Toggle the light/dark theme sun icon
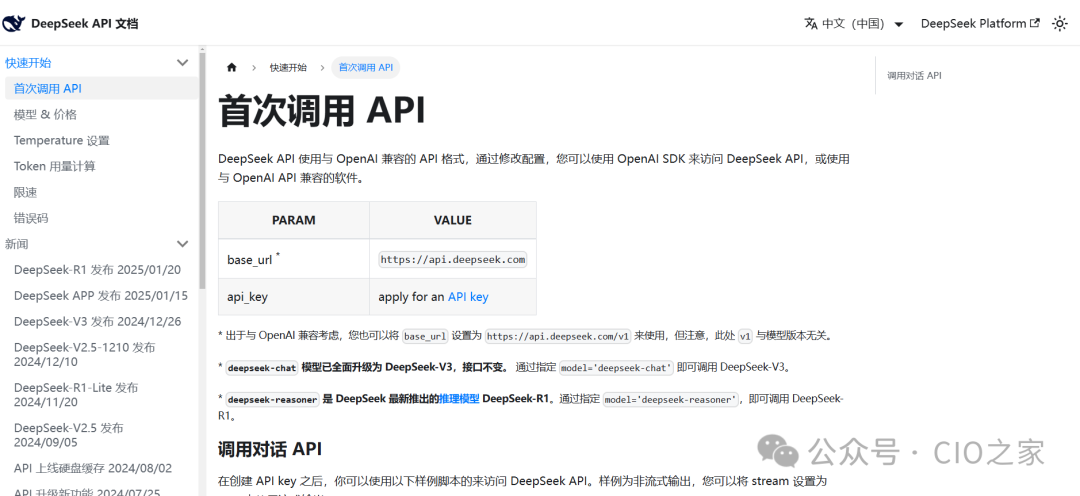The height and width of the screenshot is (496, 1080). pos(1060,24)
